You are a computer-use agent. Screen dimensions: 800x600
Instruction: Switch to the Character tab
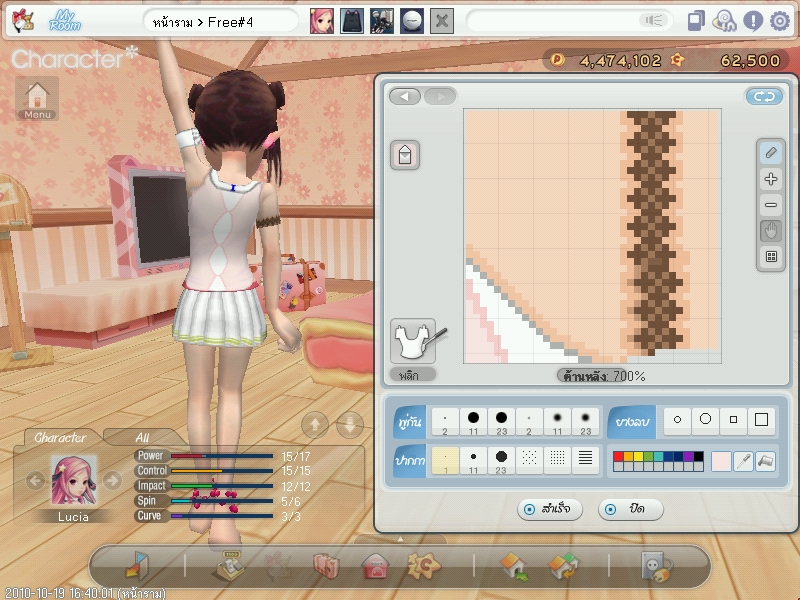60,437
